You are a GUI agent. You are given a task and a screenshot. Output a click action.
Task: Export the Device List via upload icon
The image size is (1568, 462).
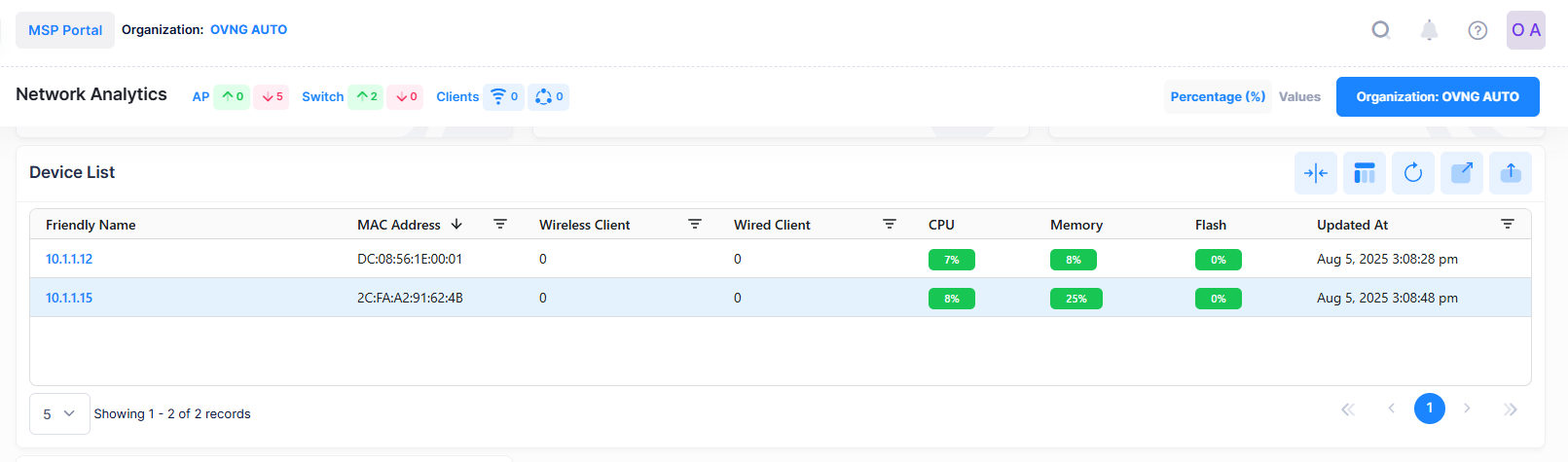coord(1510,173)
